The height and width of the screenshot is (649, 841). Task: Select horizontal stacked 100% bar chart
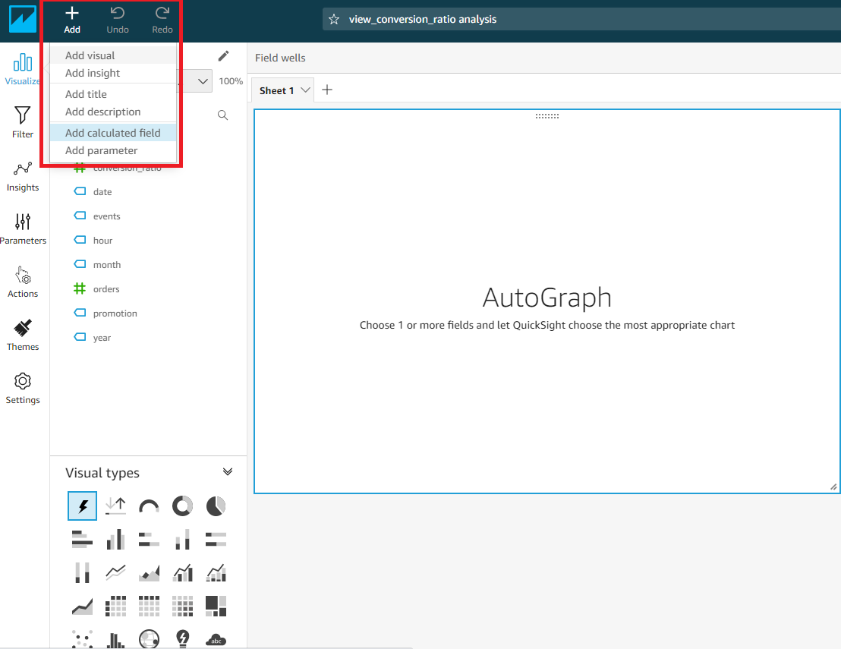(x=216, y=539)
